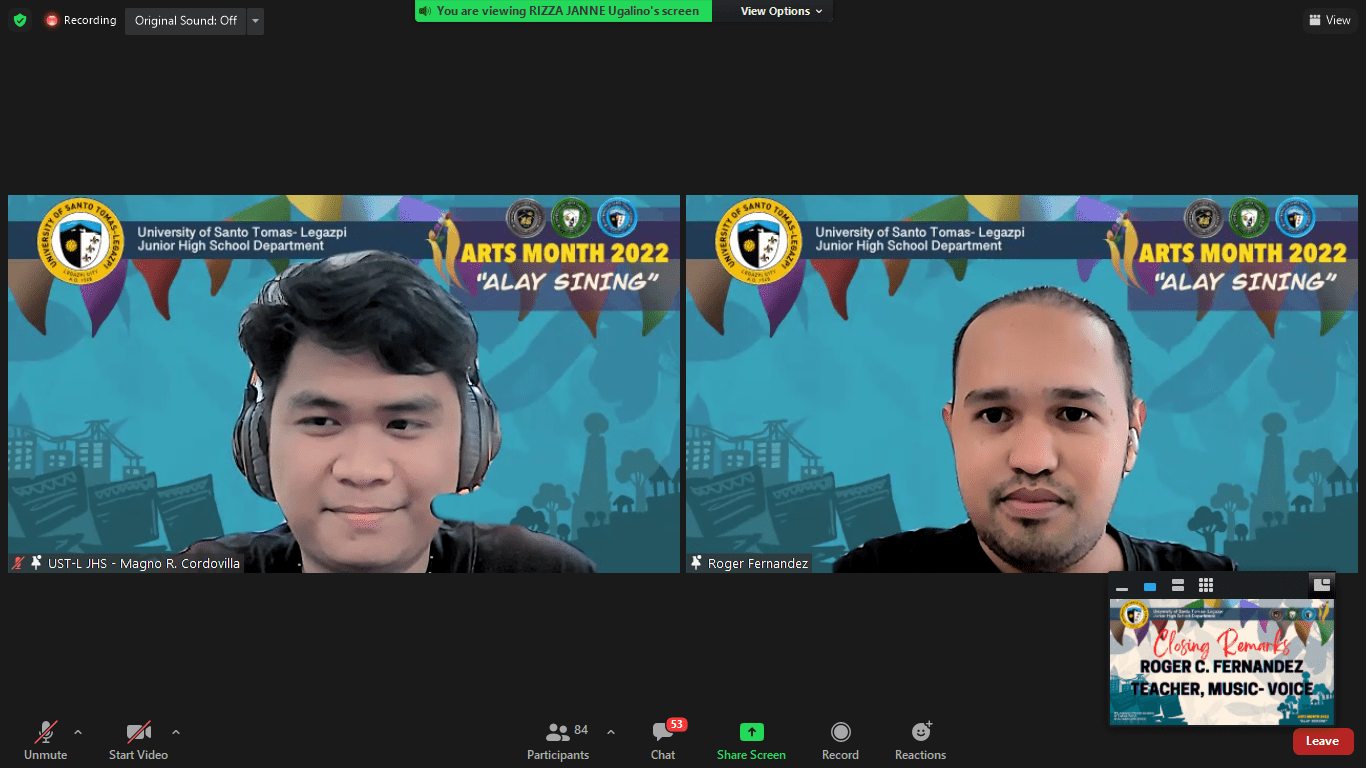Toggle the Record button
Image resolution: width=1366 pixels, height=768 pixels.
840,733
